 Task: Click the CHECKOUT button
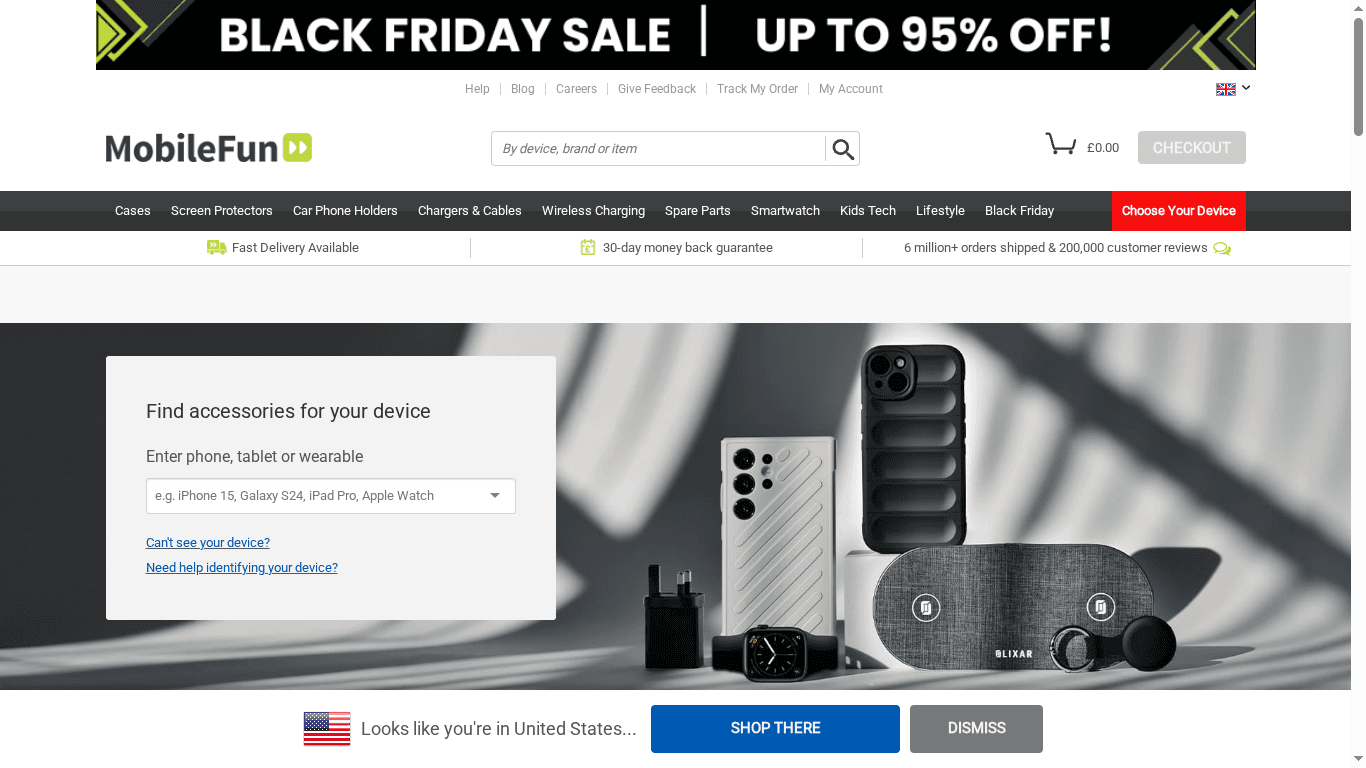click(x=1191, y=147)
